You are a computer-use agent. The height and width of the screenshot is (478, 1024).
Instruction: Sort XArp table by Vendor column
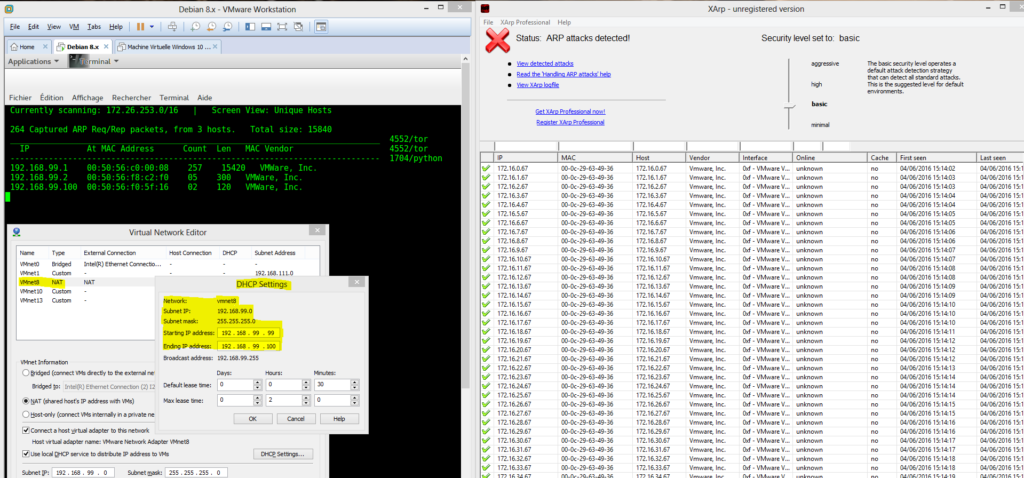[x=712, y=158]
